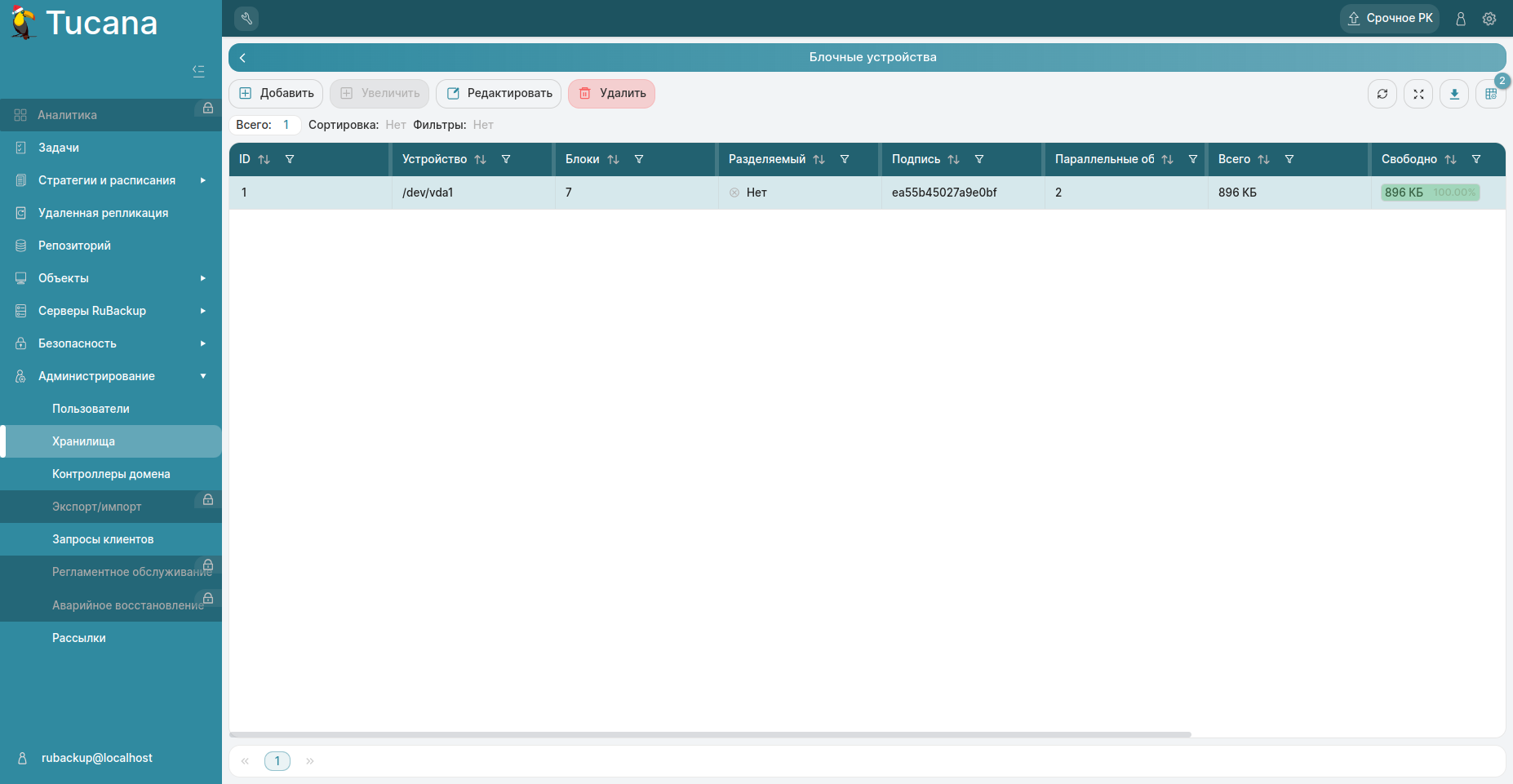Click the horizontal table scrollbar
The width and height of the screenshot is (1513, 784).
710,734
